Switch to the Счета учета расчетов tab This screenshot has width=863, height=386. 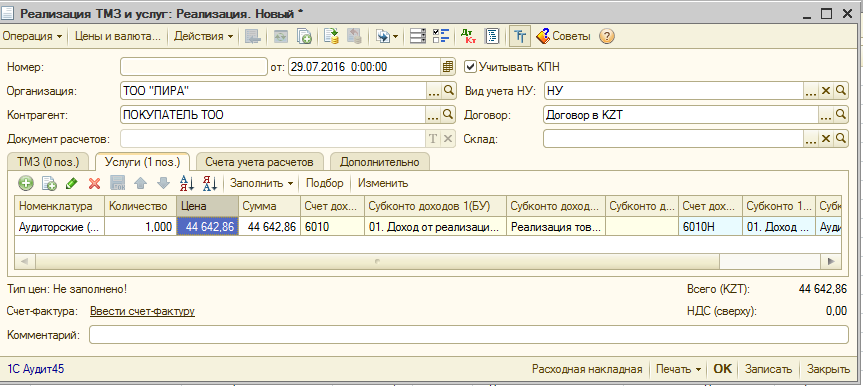259,162
